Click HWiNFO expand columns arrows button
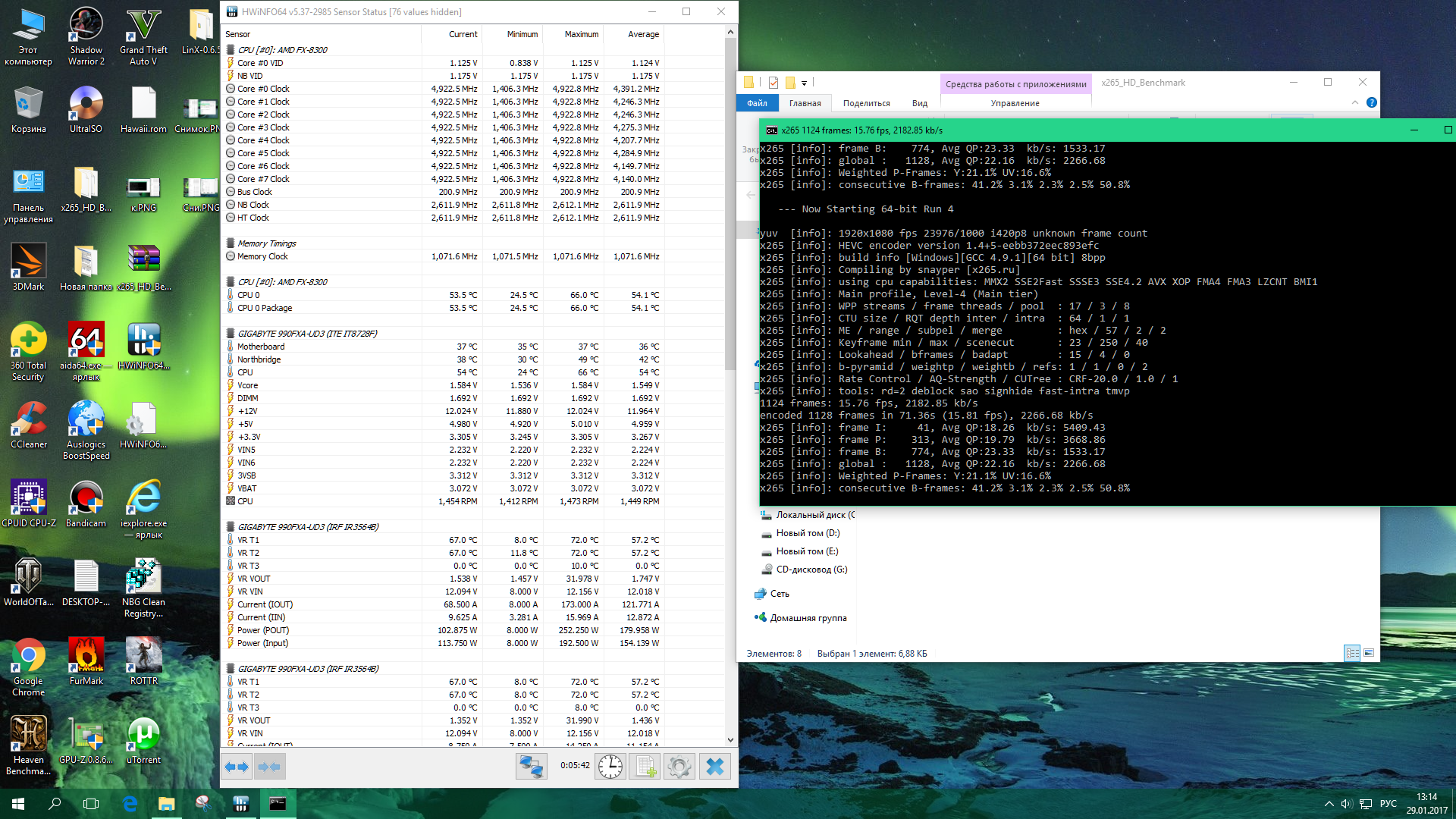 click(237, 767)
